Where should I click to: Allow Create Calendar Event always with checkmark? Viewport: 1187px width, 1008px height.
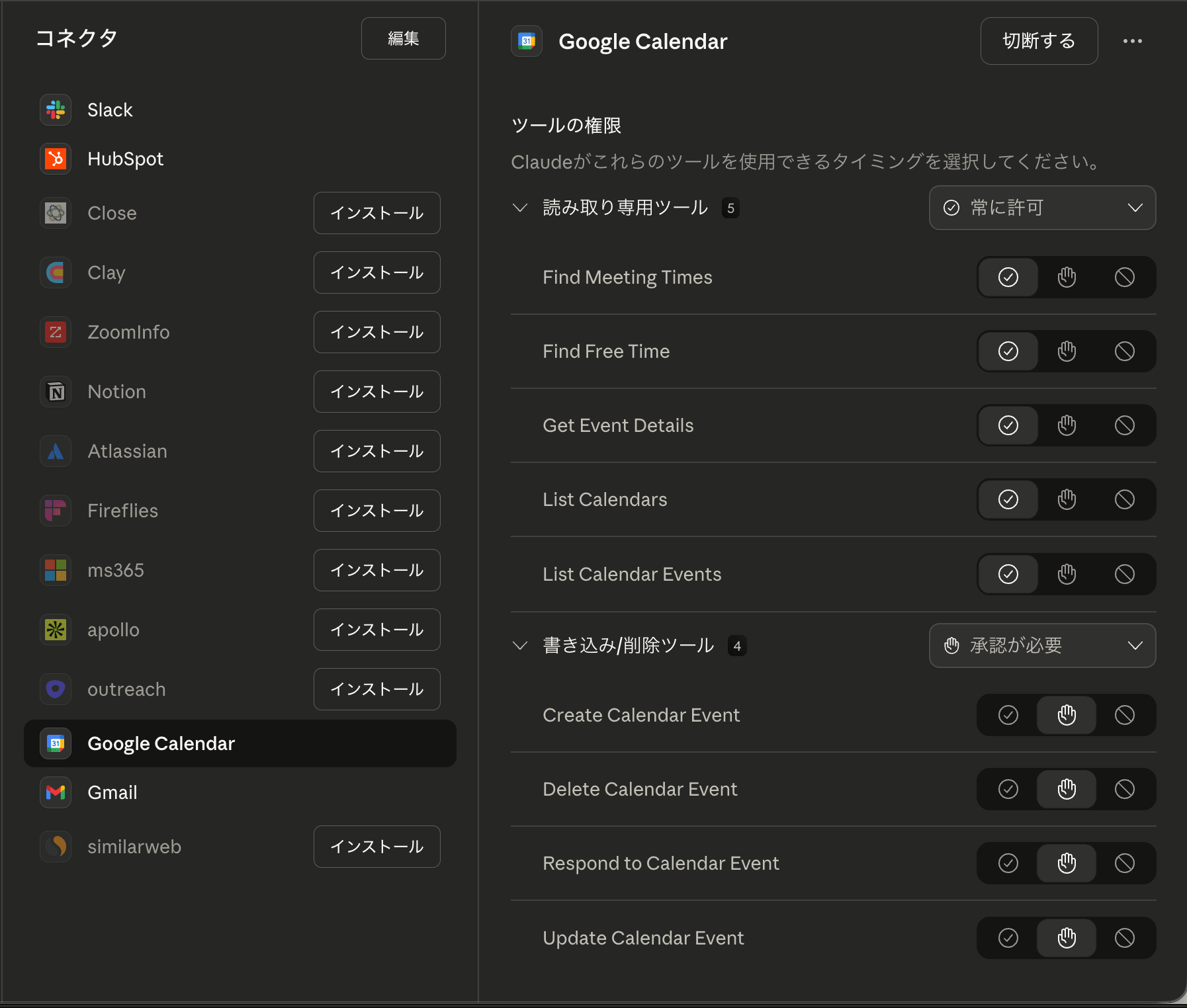click(1008, 715)
